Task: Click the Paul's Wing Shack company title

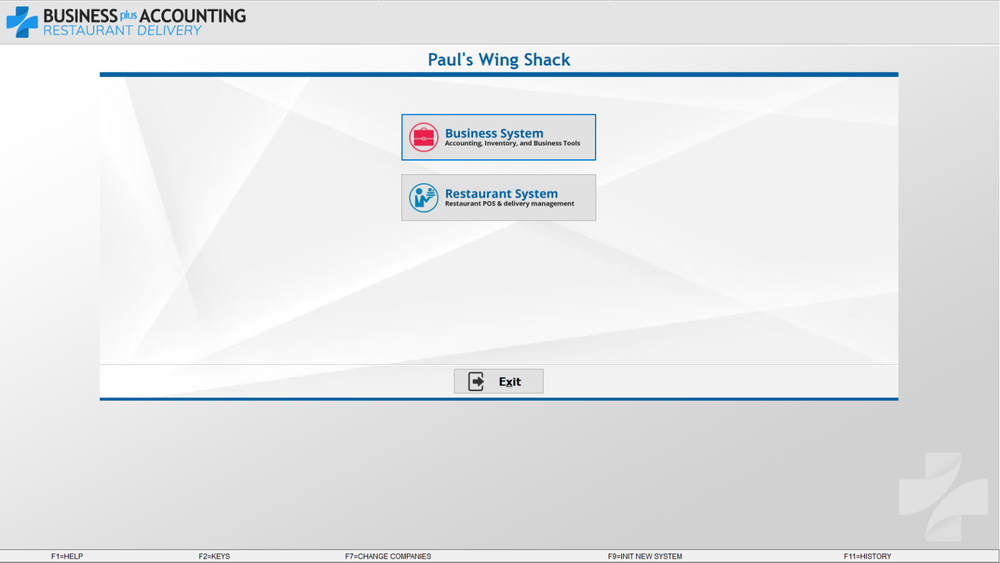Action: 499,60
